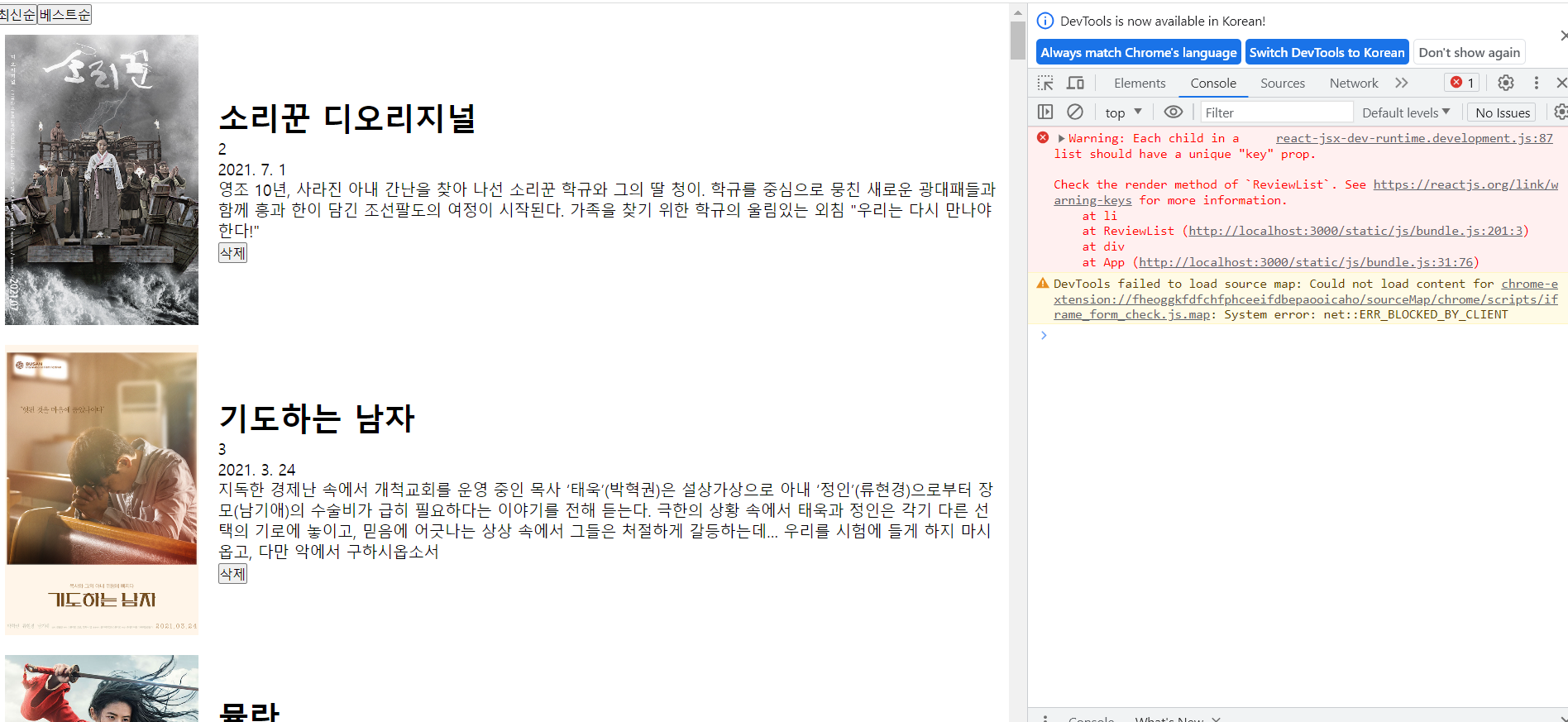This screenshot has width=1568, height=722.
Task: Close the DevTools panel
Action: [x=1561, y=83]
